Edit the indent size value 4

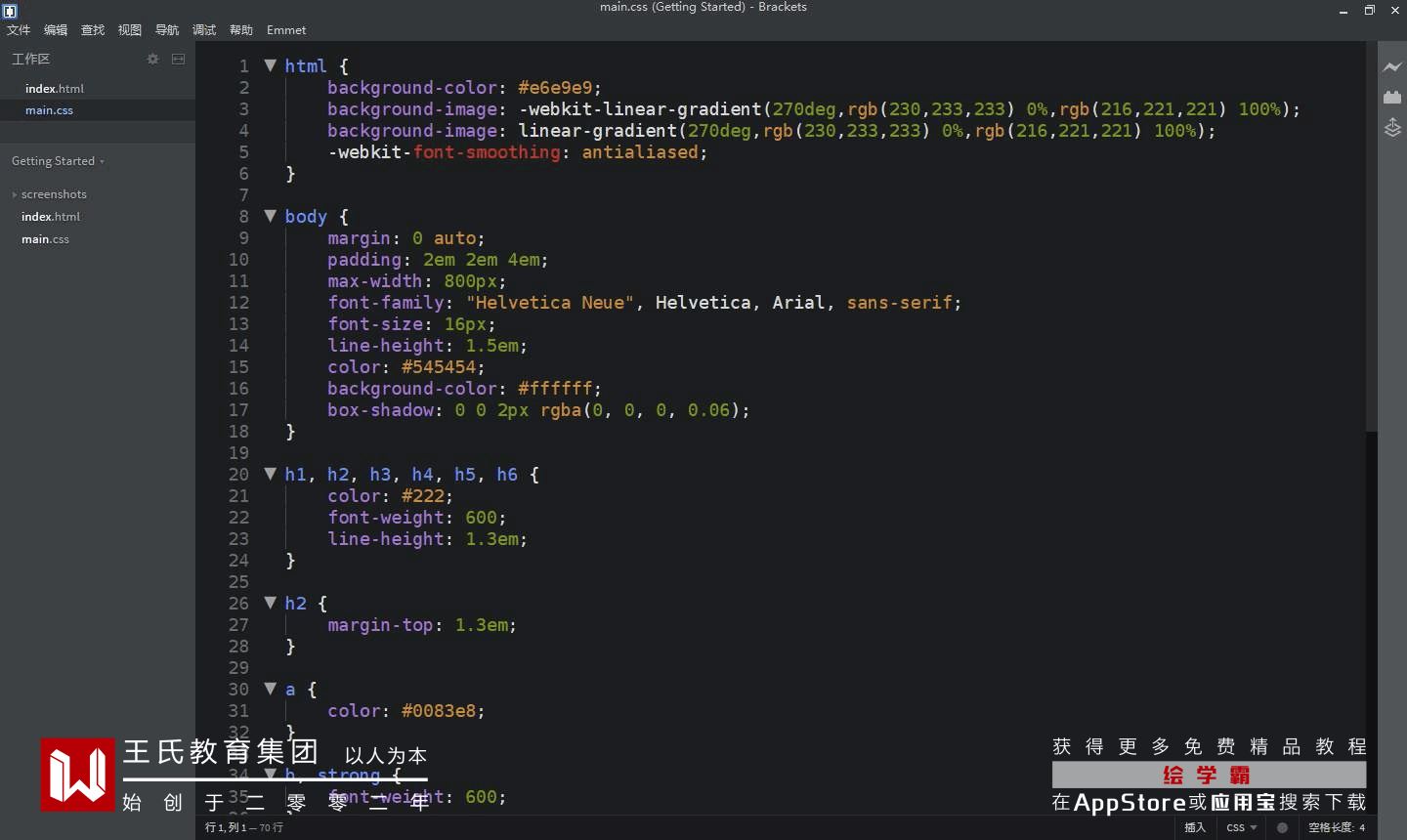[1362, 827]
